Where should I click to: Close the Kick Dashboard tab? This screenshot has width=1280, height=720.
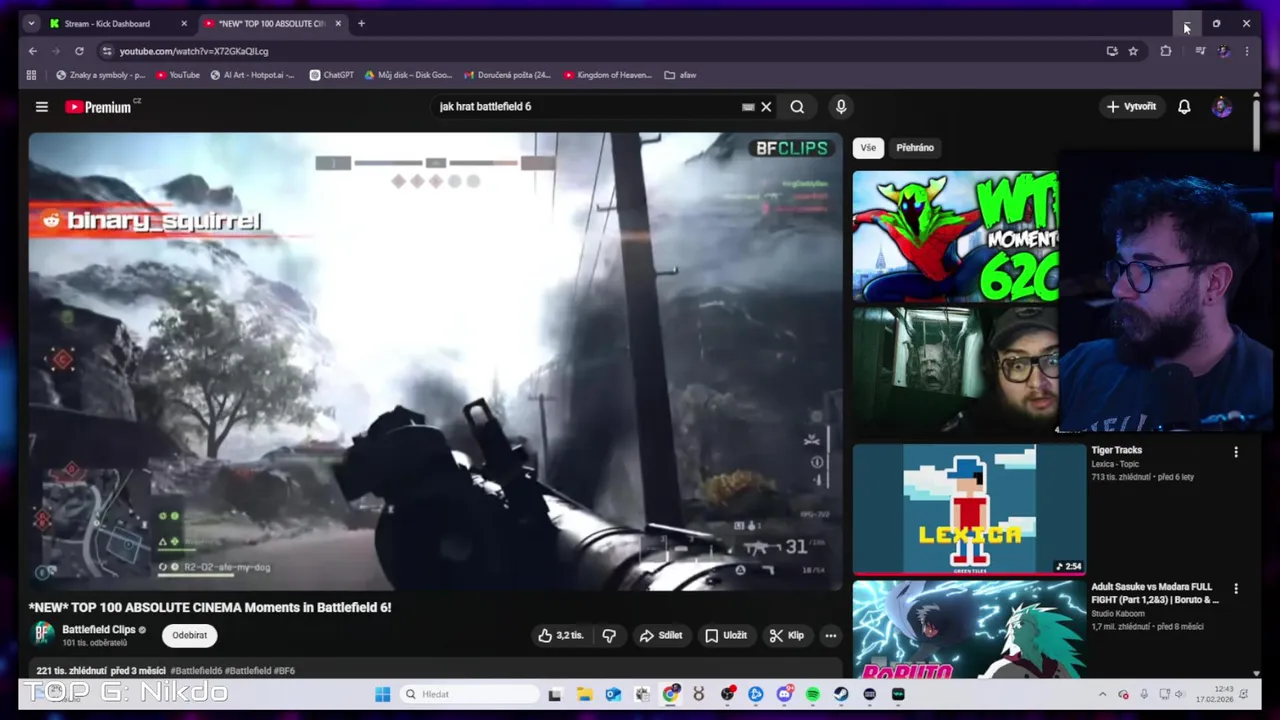[x=184, y=23]
